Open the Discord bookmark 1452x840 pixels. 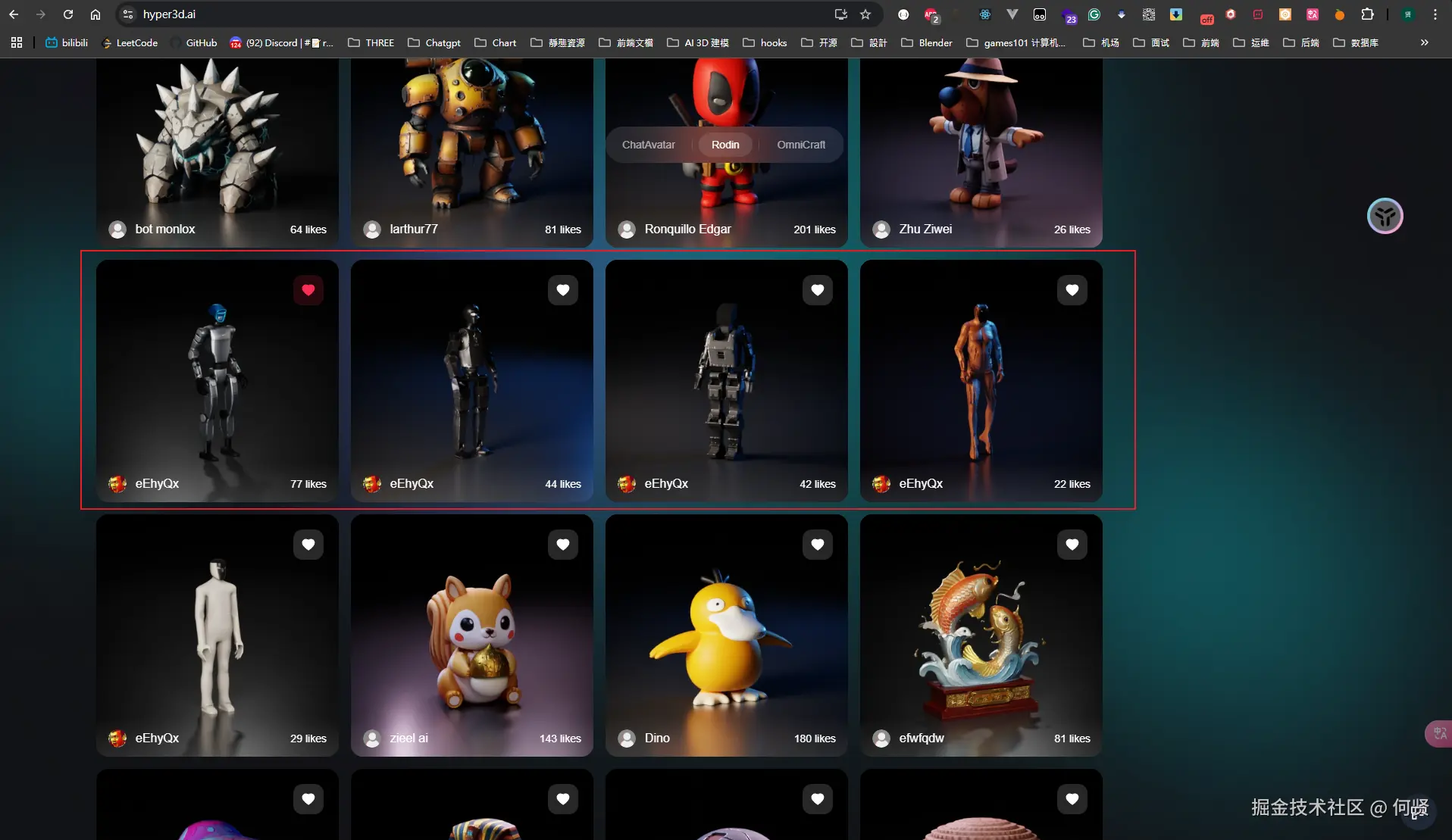(x=281, y=42)
